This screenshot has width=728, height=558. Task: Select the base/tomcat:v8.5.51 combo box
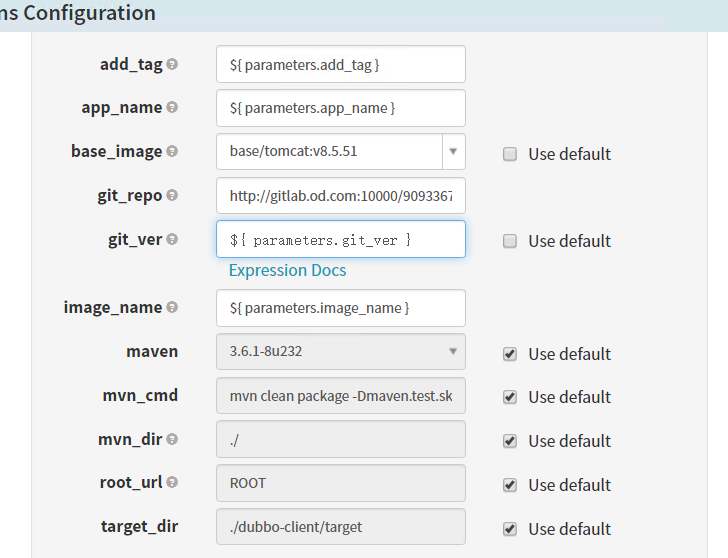click(328, 152)
